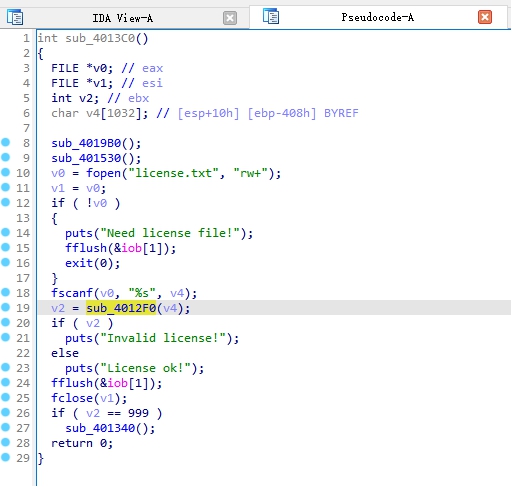Click the IDA View-A document icon
Screen dimensions: 512x487
coord(15,17)
